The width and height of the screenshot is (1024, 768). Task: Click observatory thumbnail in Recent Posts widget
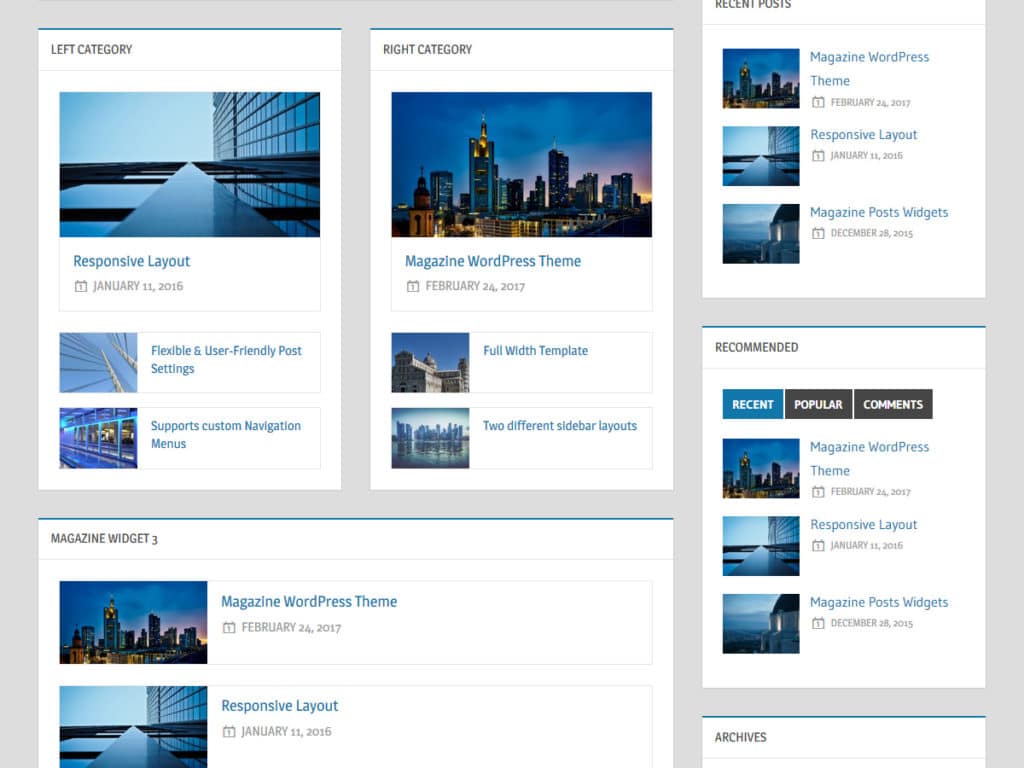[761, 234]
